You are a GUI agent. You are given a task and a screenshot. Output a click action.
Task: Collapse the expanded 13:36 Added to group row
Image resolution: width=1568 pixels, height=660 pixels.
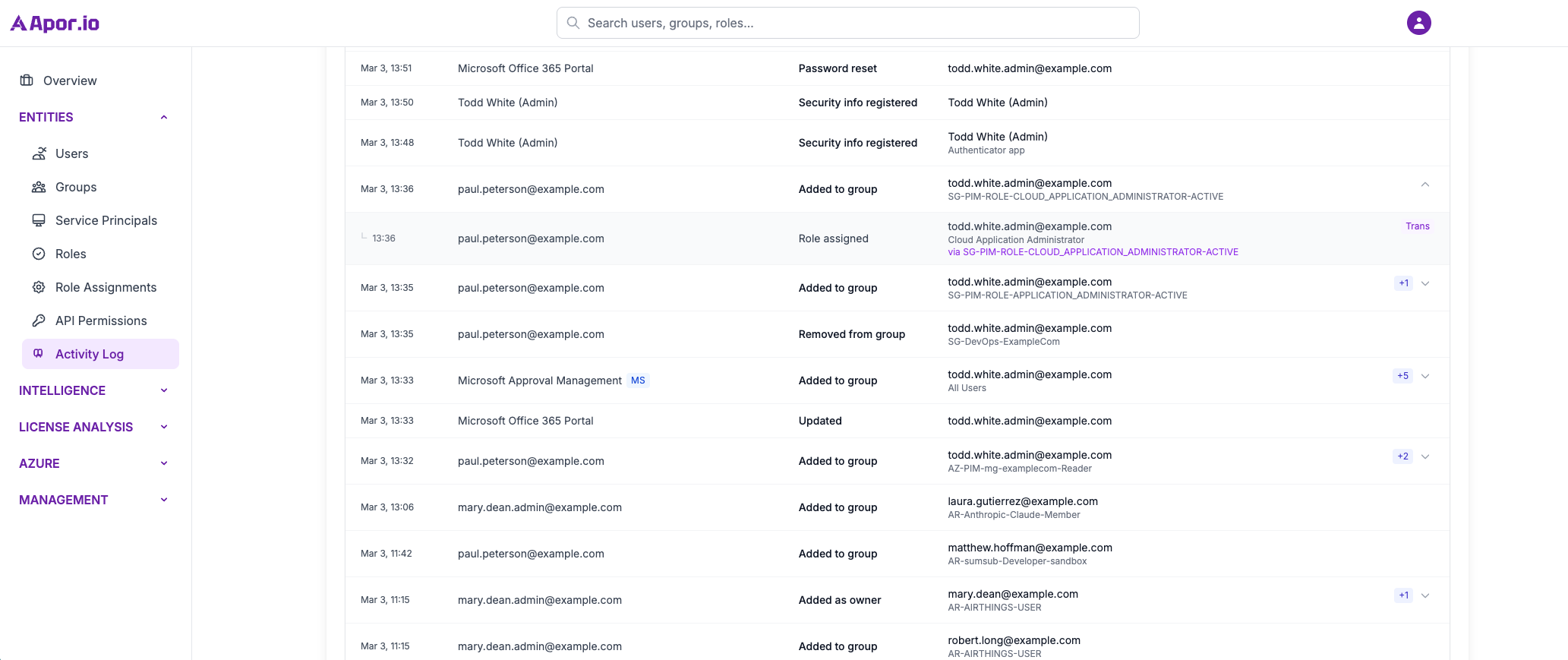tap(1424, 185)
